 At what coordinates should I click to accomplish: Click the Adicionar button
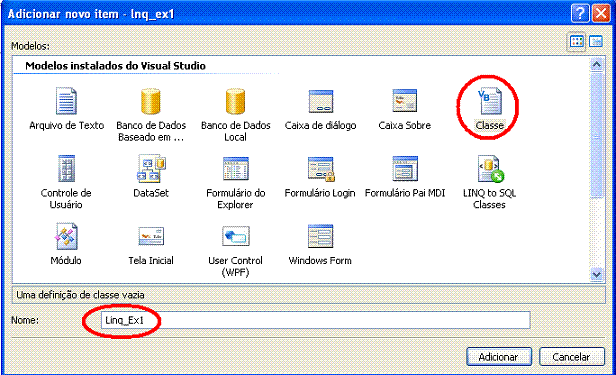499,357
